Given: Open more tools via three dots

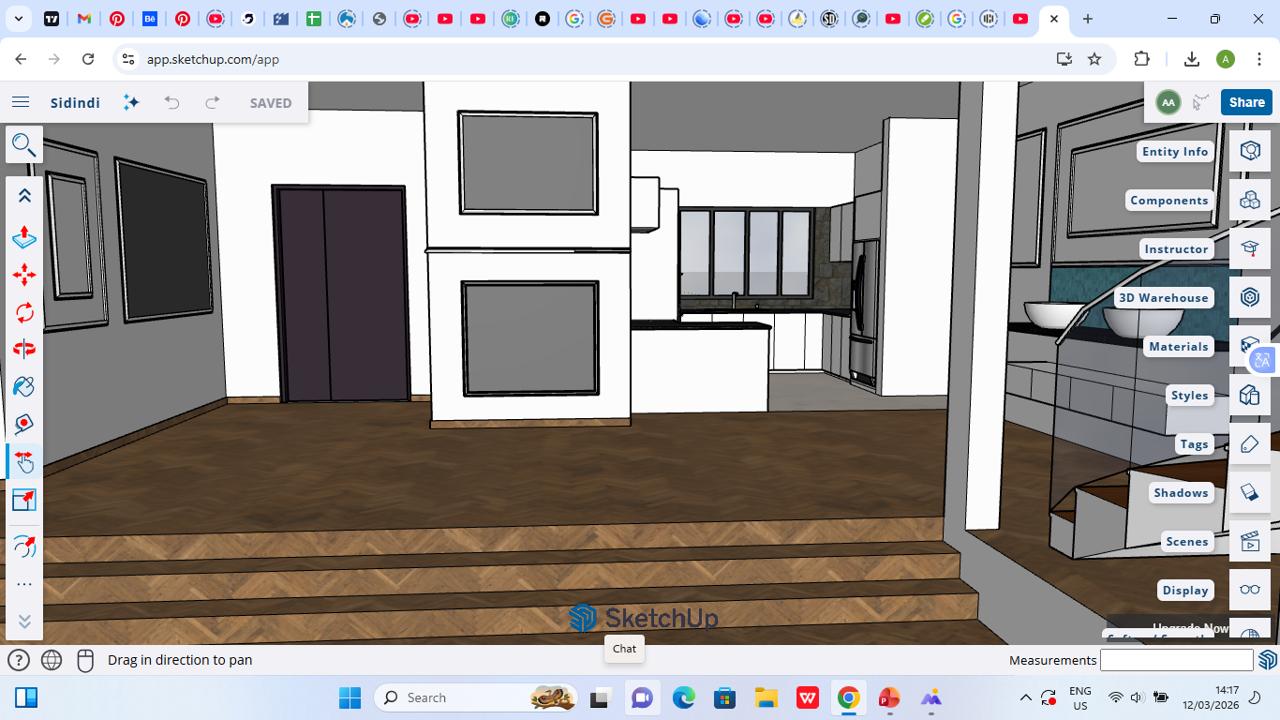Looking at the screenshot, I should [24, 584].
